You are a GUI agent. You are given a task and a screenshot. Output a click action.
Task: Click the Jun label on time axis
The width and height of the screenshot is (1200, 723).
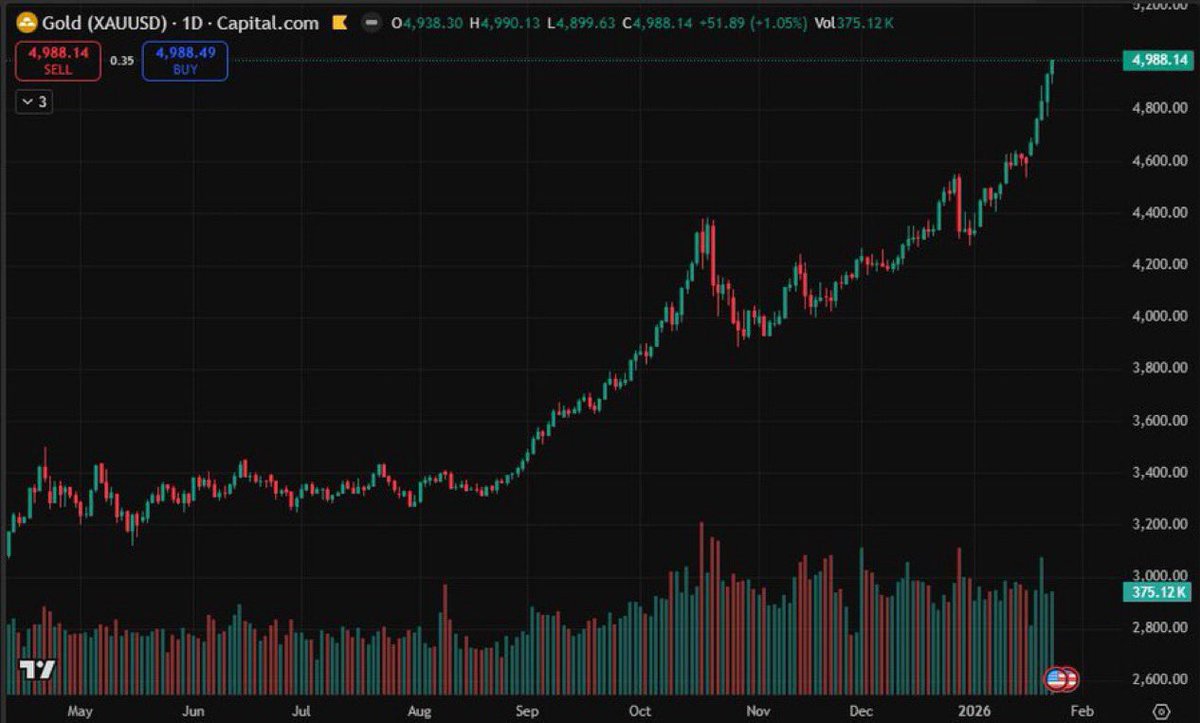tap(193, 712)
